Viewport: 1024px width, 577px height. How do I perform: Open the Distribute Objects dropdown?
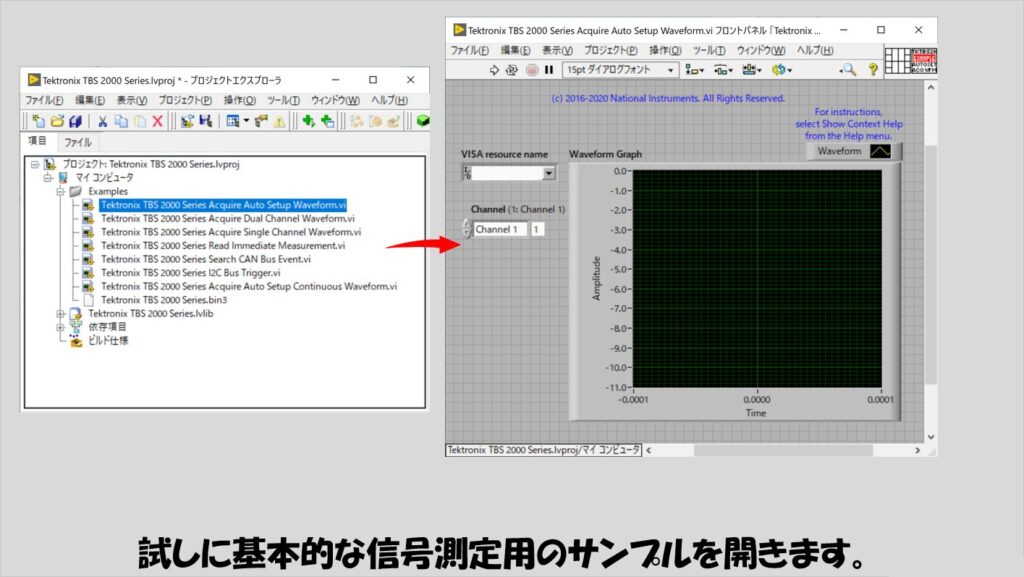click(x=722, y=69)
